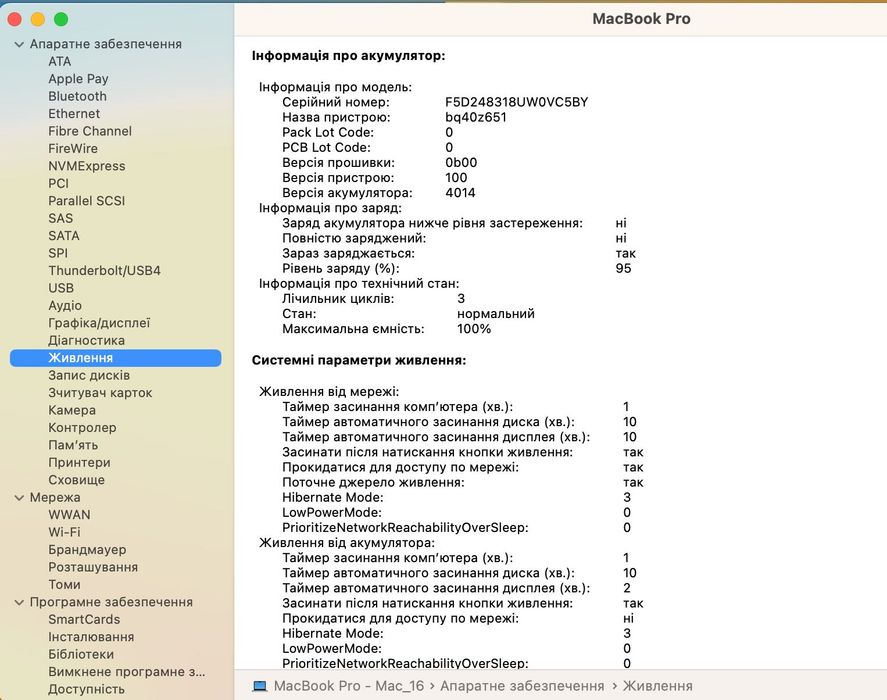887x700 pixels.
Task: Click device name value bq40z651
Action: click(476, 118)
